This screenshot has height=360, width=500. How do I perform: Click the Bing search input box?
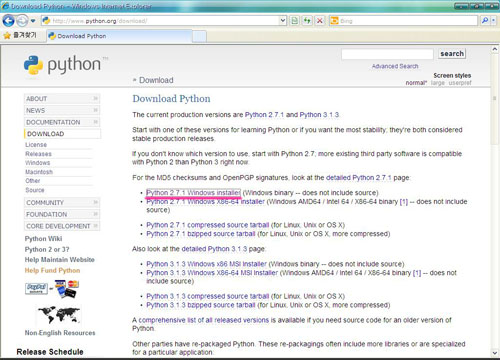pos(408,21)
